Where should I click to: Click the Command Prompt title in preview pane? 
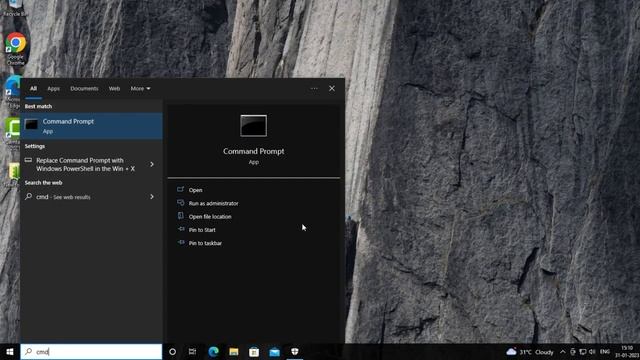tap(253, 151)
